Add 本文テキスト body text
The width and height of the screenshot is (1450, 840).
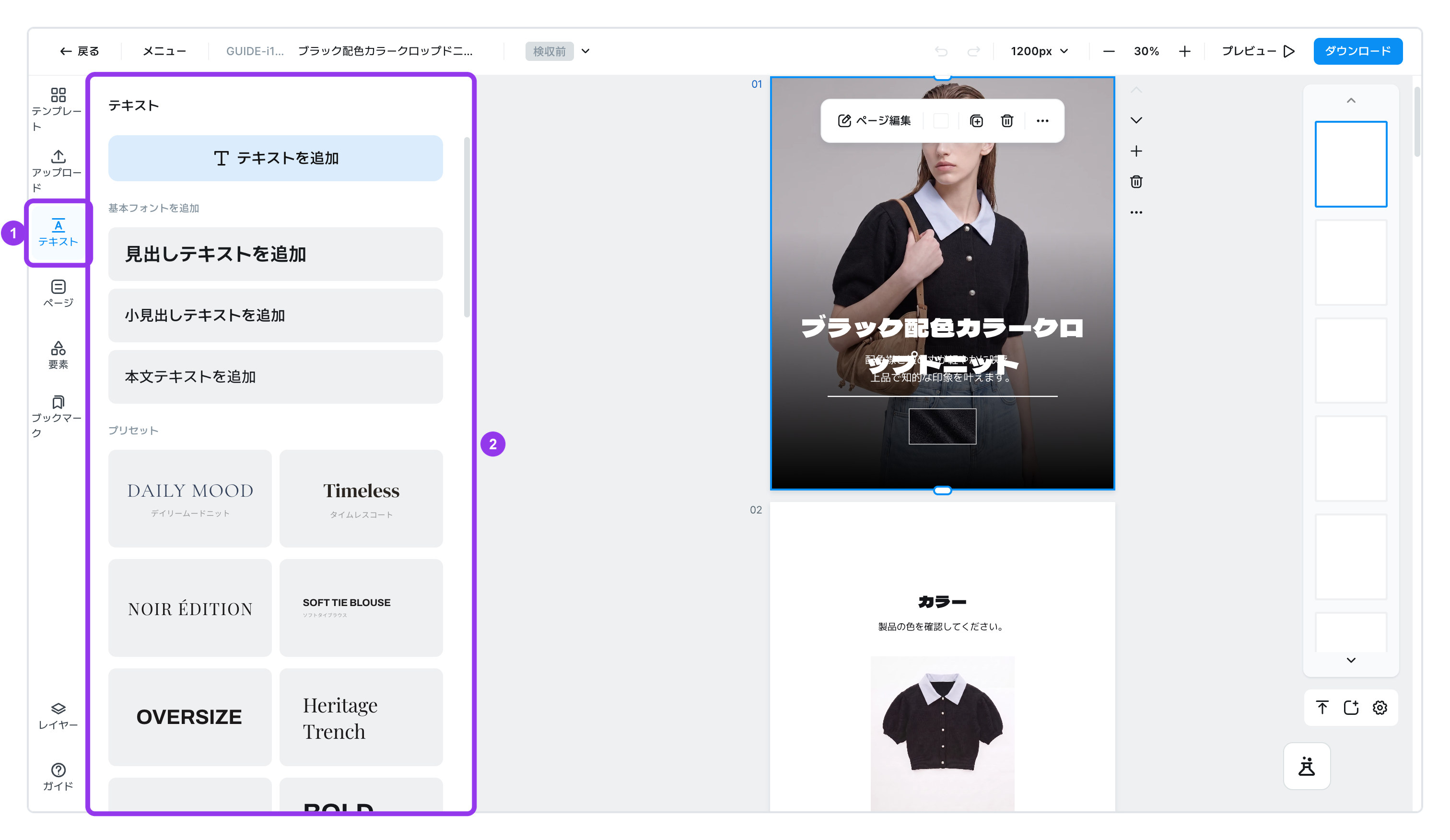coord(276,377)
